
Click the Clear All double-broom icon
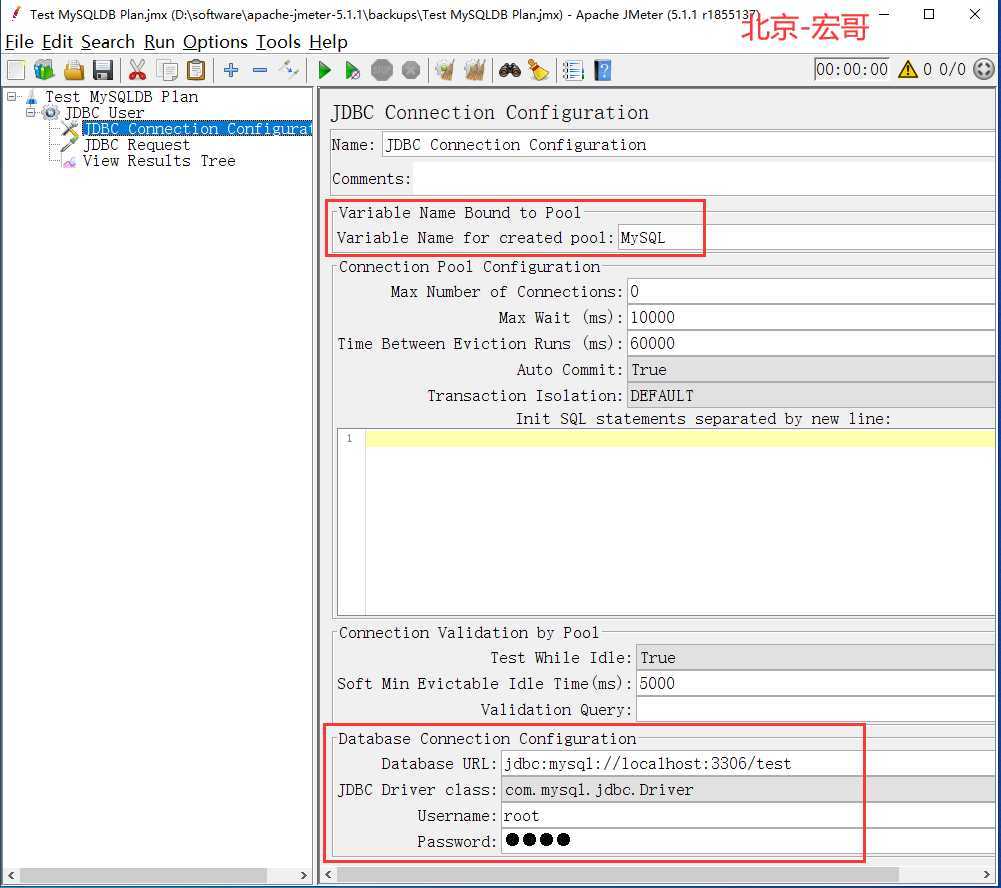pyautogui.click(x=474, y=70)
